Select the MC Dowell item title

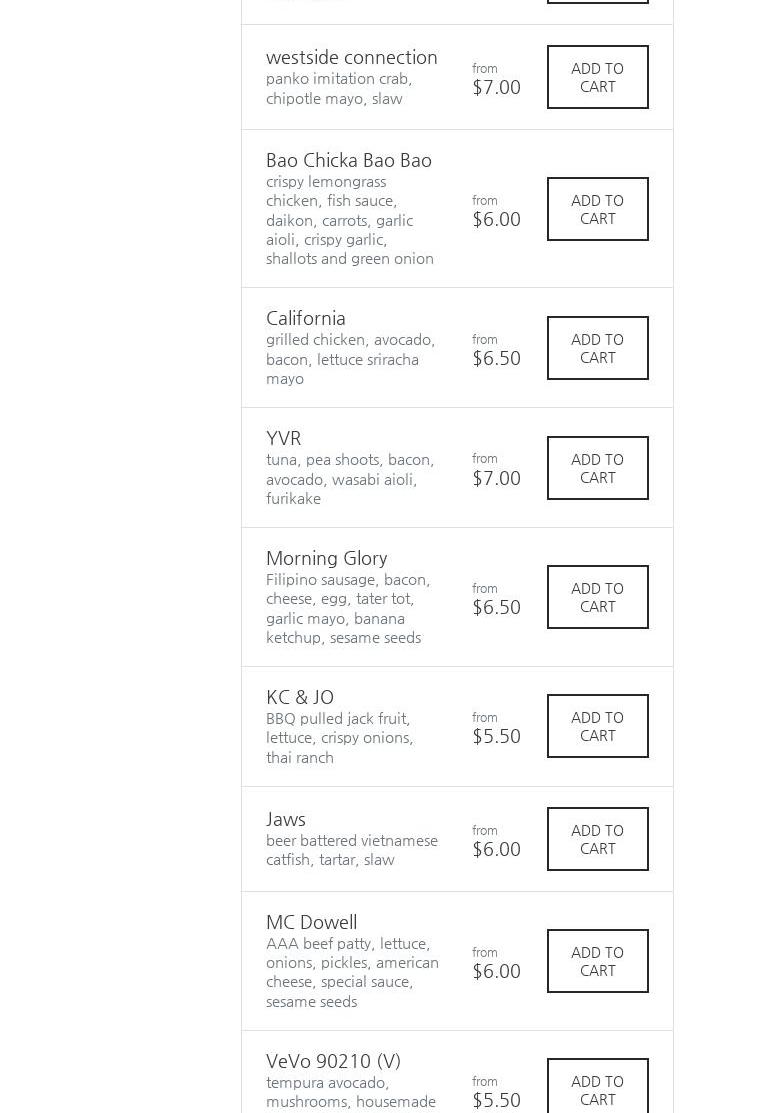311,922
